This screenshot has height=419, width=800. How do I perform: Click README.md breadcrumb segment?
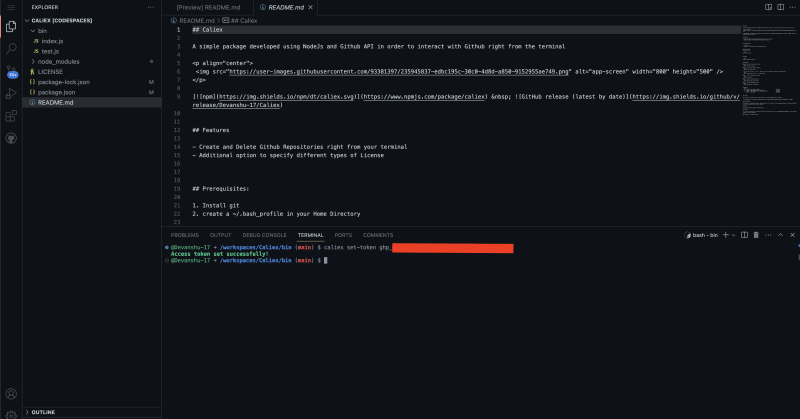196,20
